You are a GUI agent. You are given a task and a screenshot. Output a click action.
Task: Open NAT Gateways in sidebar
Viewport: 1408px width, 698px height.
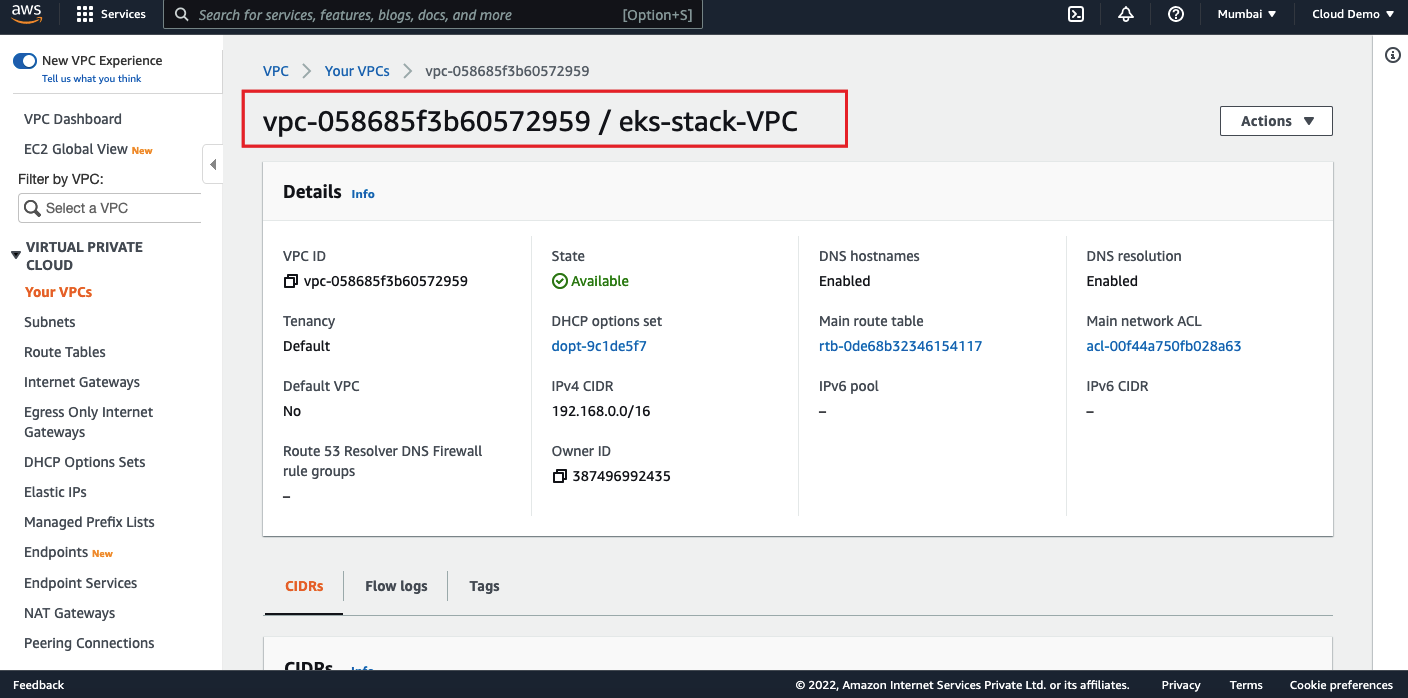[70, 613]
